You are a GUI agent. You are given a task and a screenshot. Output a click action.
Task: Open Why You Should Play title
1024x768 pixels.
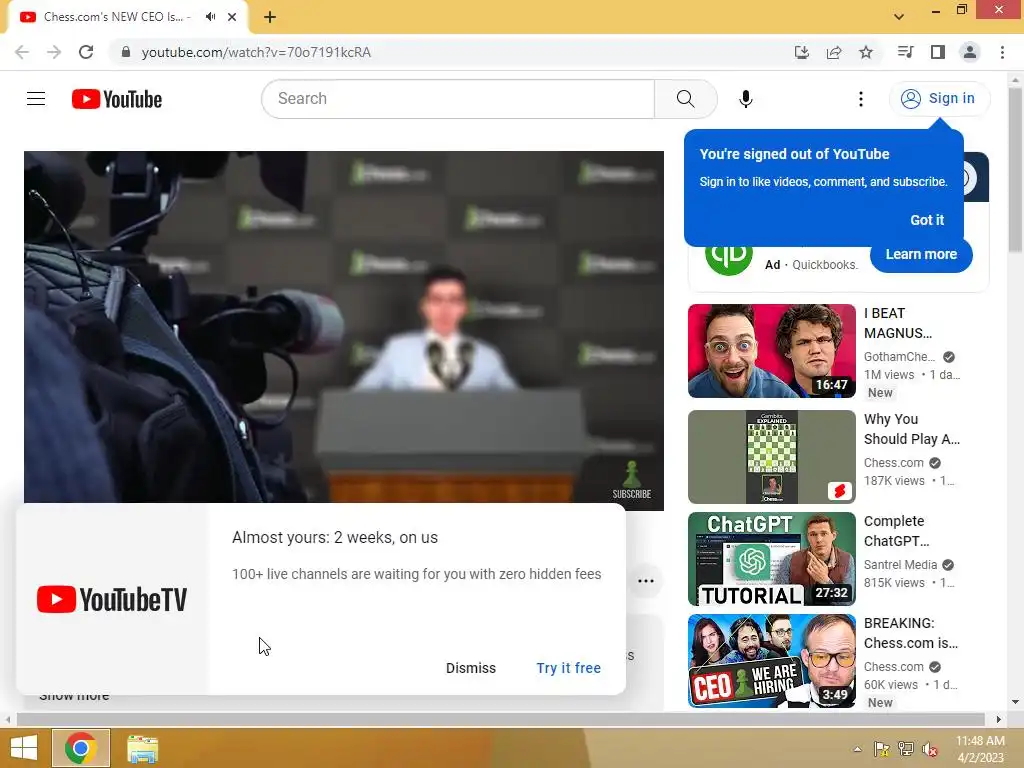[912, 429]
